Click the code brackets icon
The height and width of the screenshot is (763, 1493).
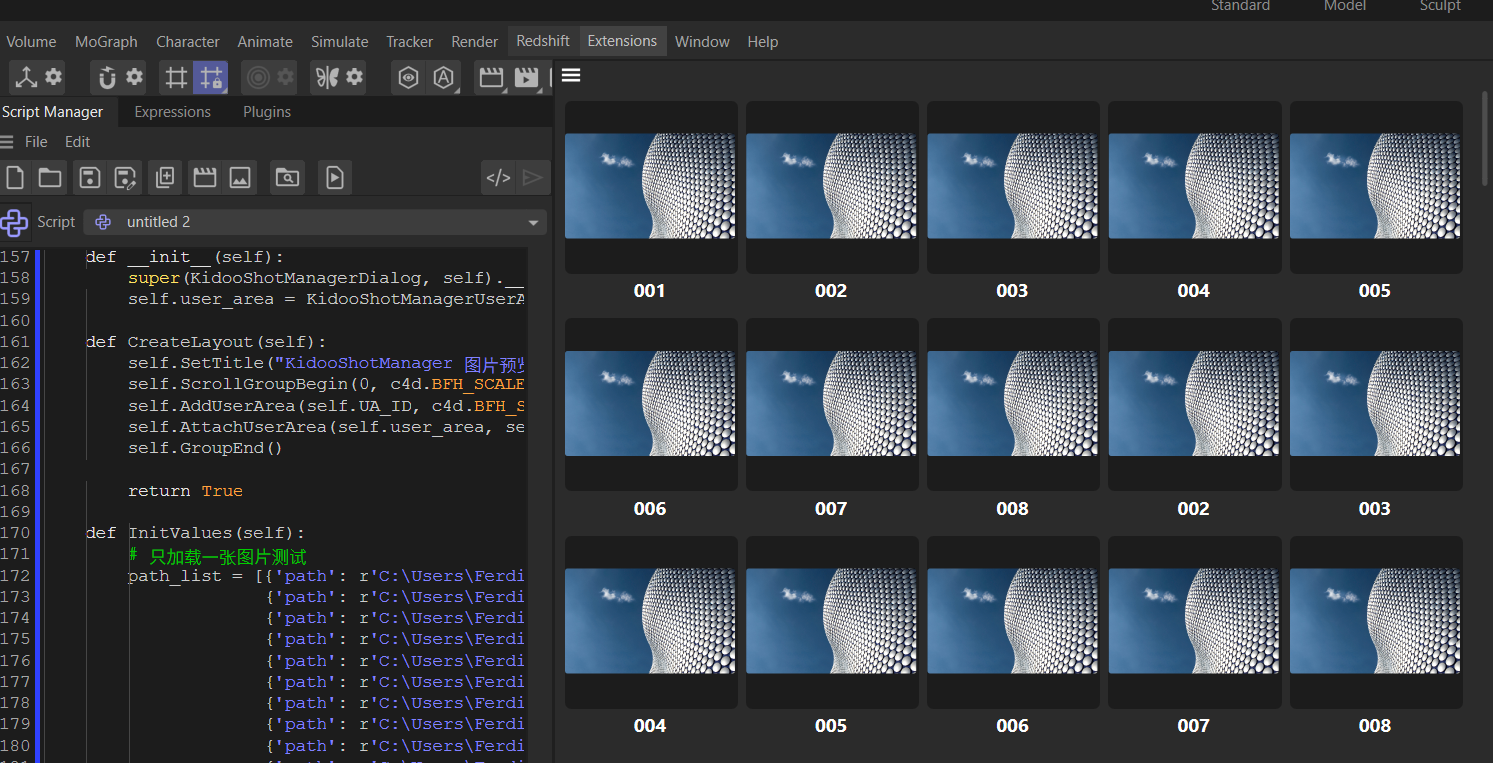(498, 178)
